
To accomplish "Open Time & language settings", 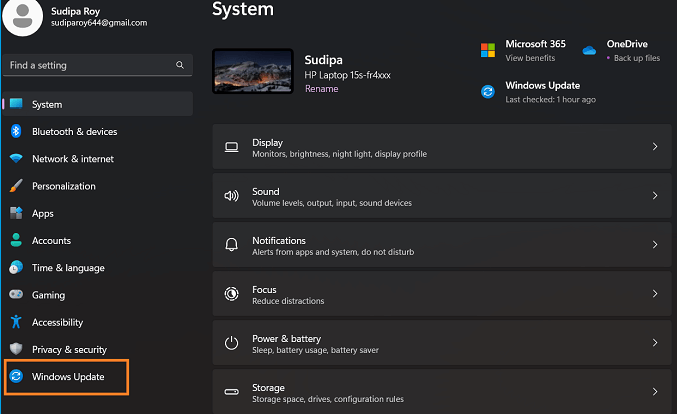I will pos(67,268).
